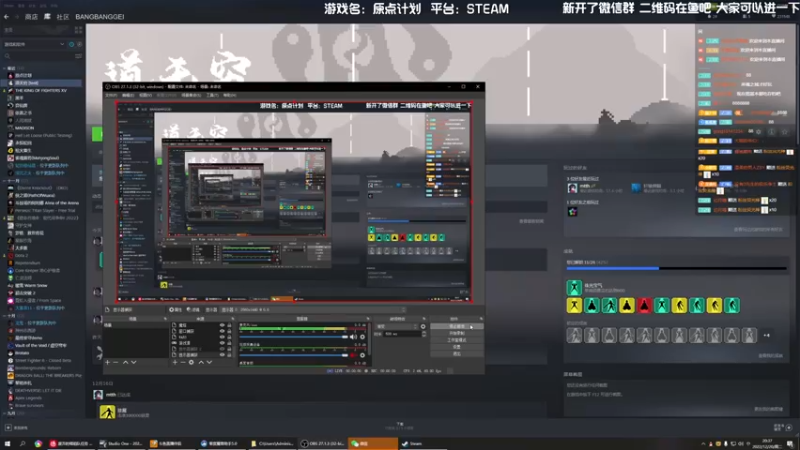Move source up in OBS sources panel

201,362
